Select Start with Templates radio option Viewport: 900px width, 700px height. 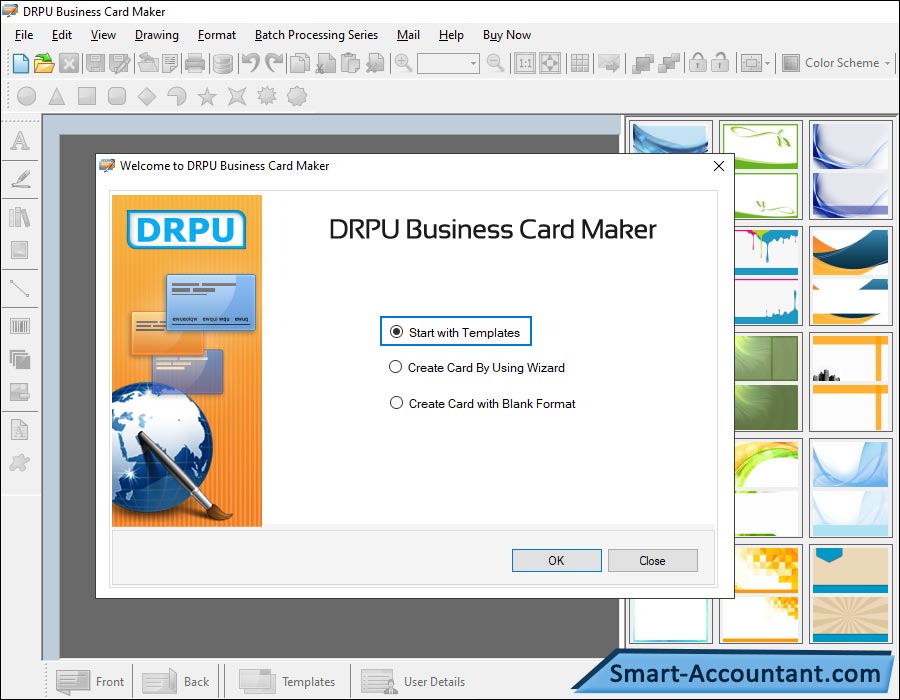pyautogui.click(x=455, y=332)
